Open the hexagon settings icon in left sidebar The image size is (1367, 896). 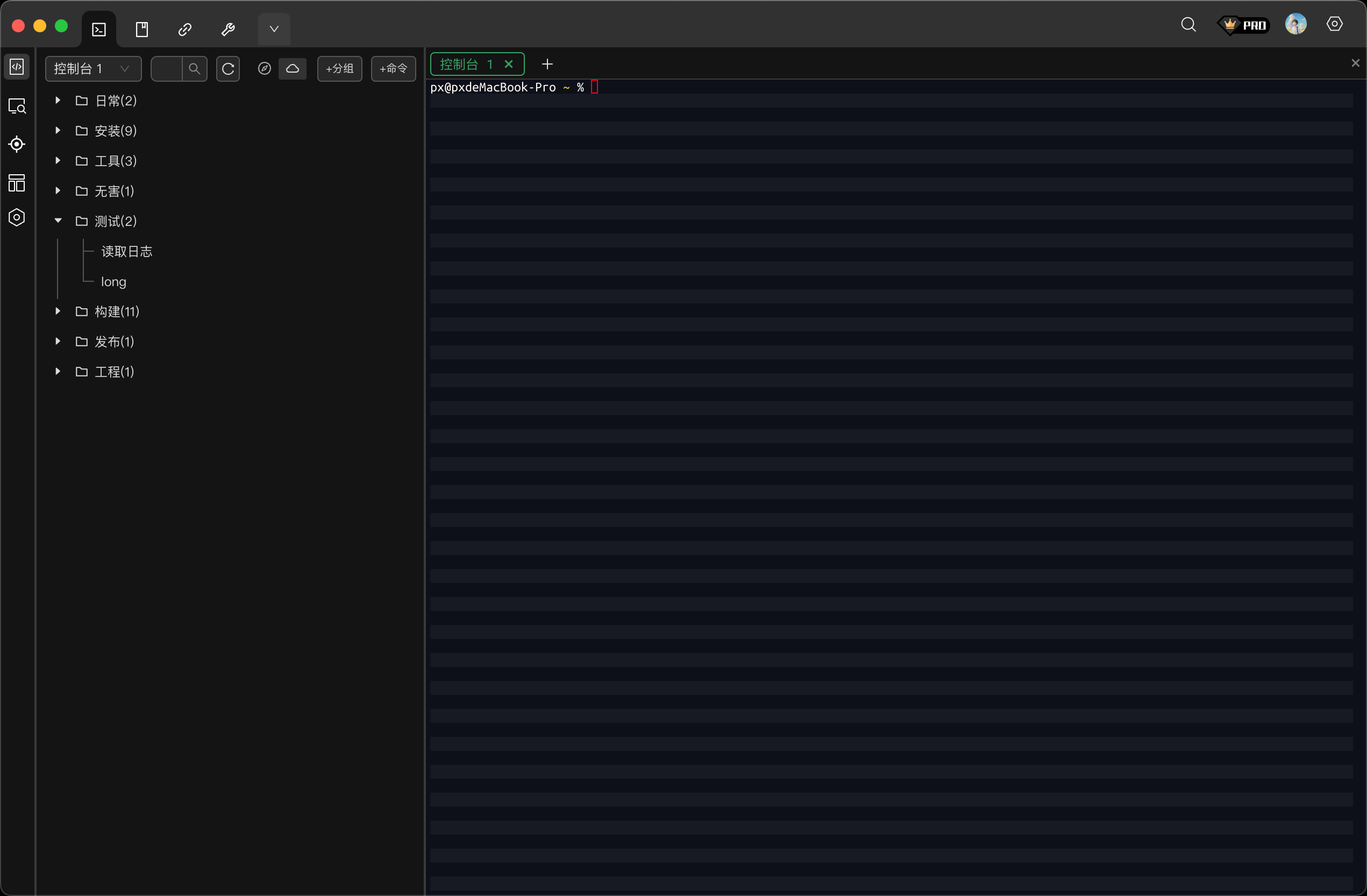(17, 217)
